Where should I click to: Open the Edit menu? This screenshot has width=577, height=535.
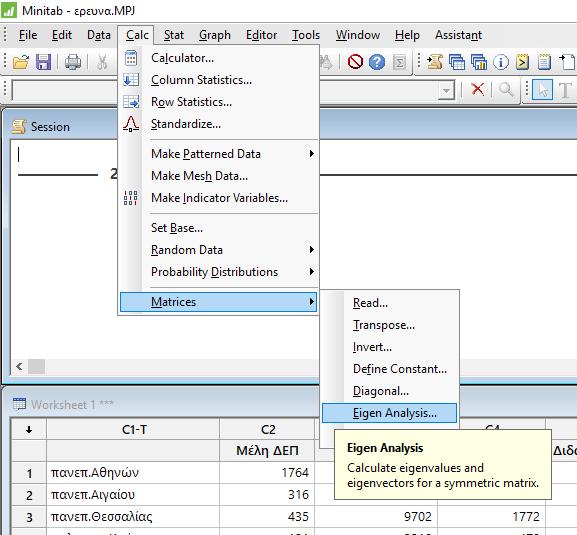(x=61, y=35)
